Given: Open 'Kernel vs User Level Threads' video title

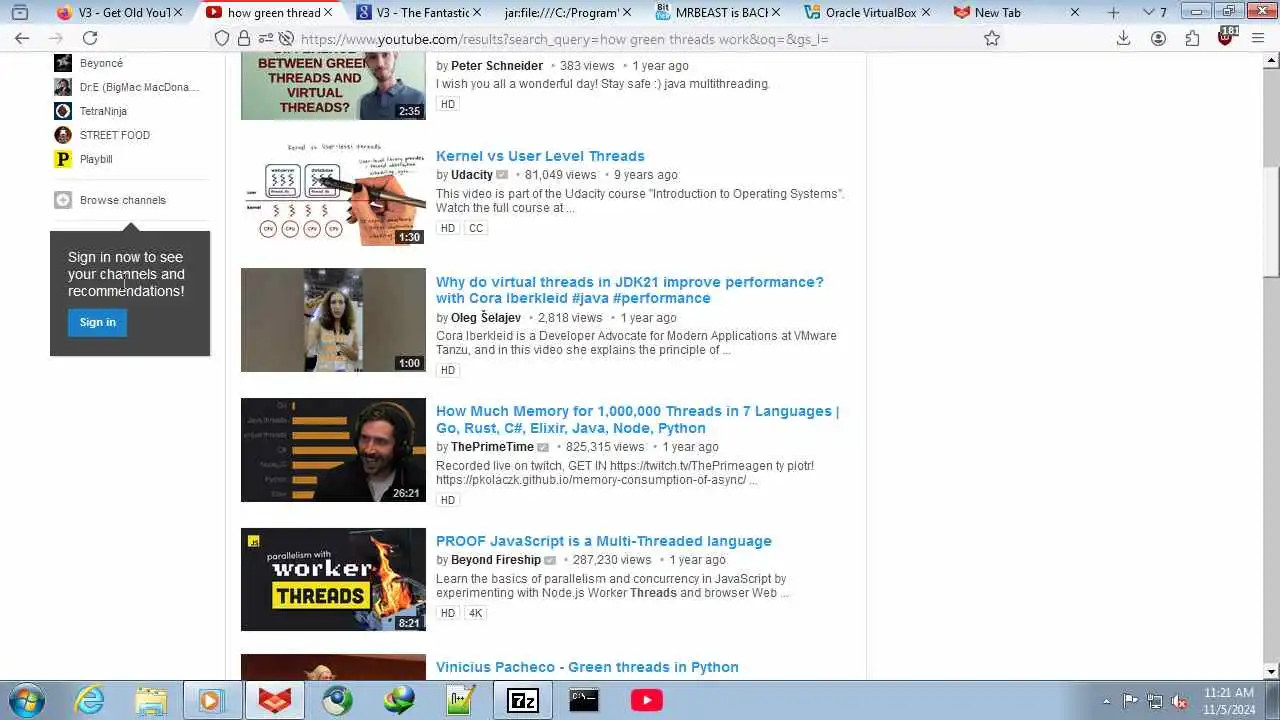Looking at the screenshot, I should click(x=540, y=156).
